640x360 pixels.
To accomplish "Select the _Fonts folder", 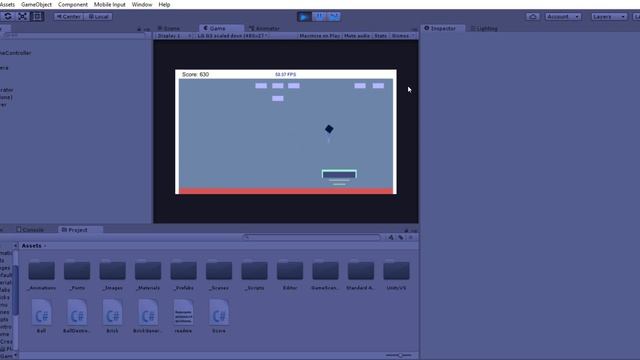I will pos(77,274).
